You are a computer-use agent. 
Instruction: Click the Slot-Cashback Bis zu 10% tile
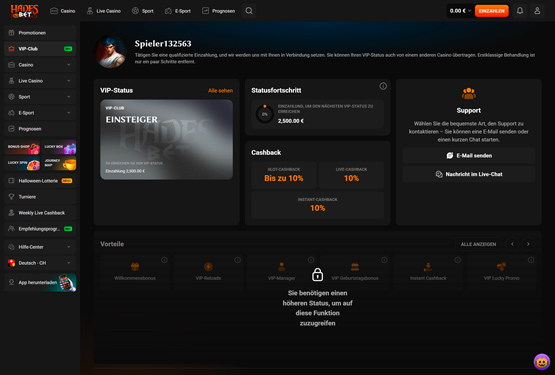coord(284,175)
